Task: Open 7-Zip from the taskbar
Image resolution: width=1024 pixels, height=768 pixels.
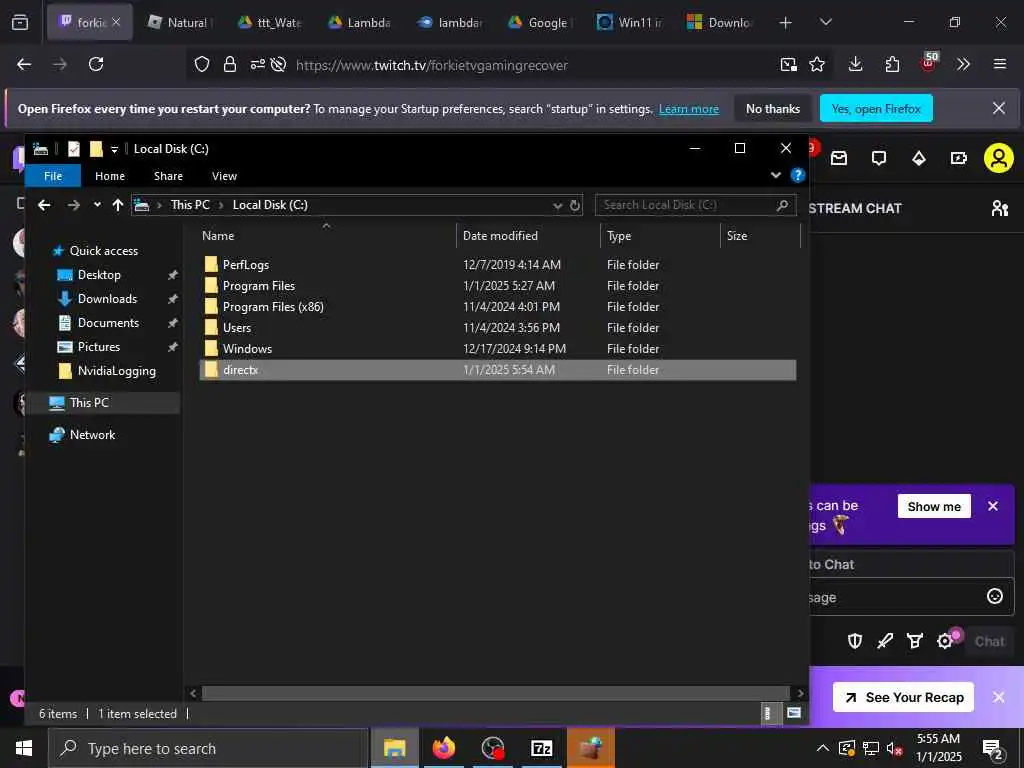Action: (x=541, y=748)
